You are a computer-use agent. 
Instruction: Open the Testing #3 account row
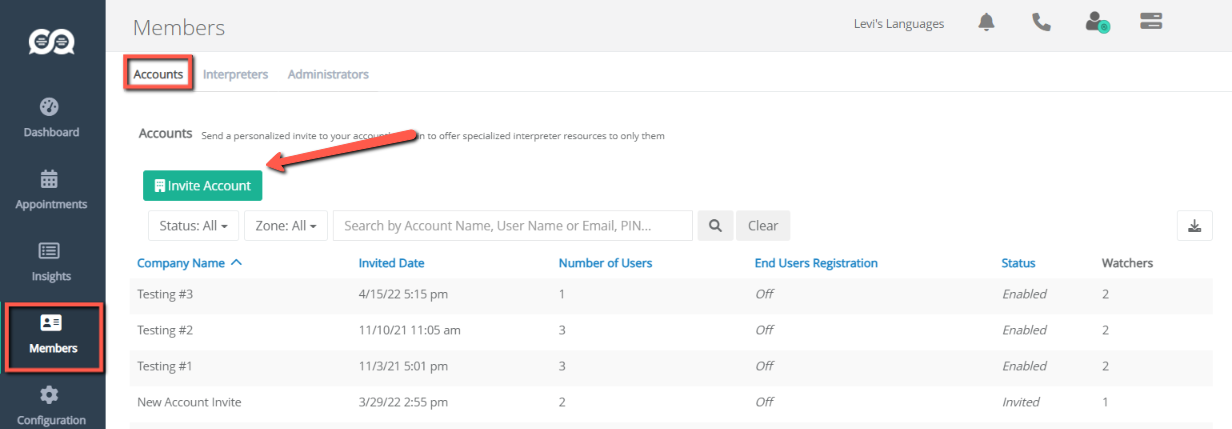671,294
